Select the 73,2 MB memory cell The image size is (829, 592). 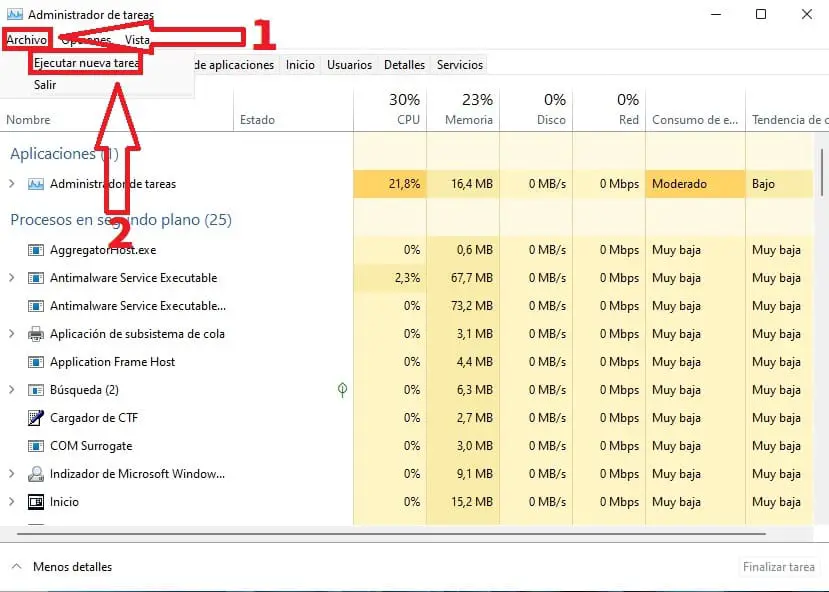coord(463,306)
